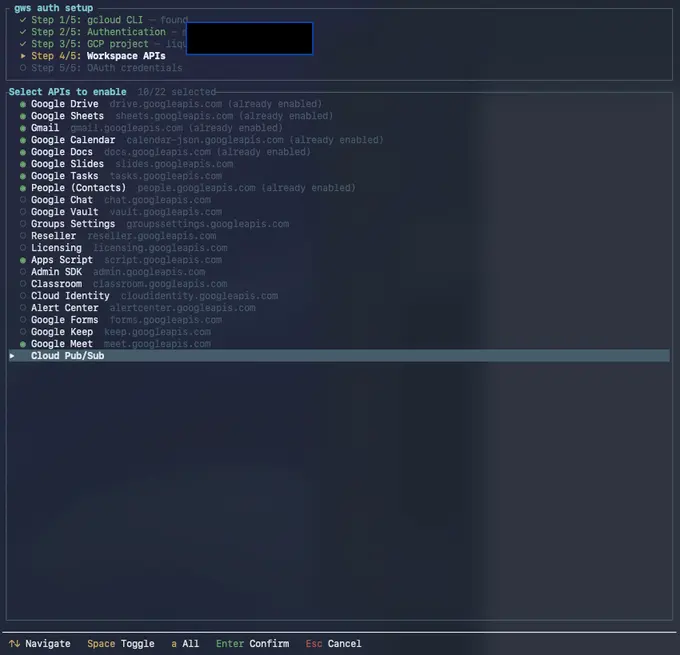Toggle the Google Tasks API selection dot
The width and height of the screenshot is (680, 655).
coord(23,176)
